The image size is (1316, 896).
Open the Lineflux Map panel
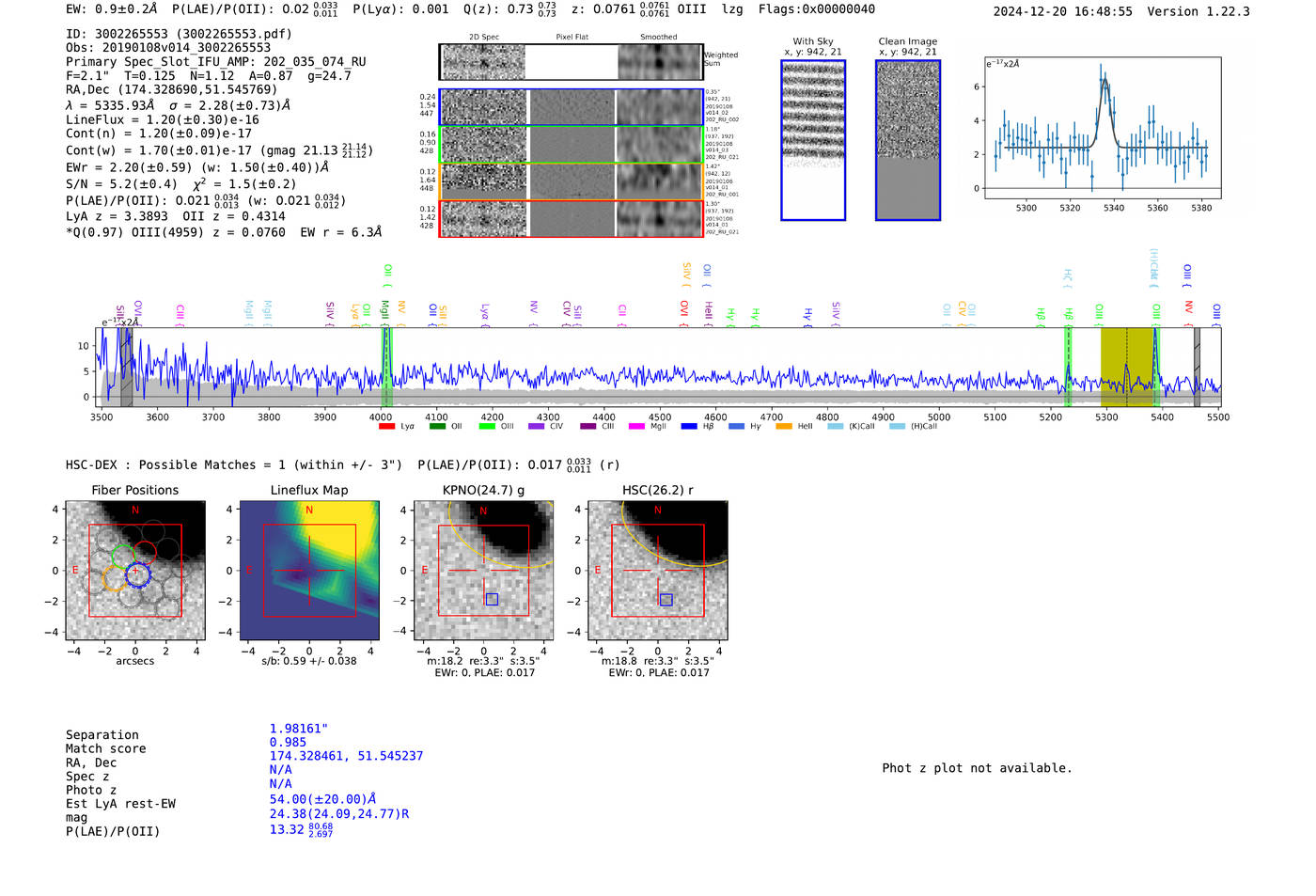tap(309, 571)
